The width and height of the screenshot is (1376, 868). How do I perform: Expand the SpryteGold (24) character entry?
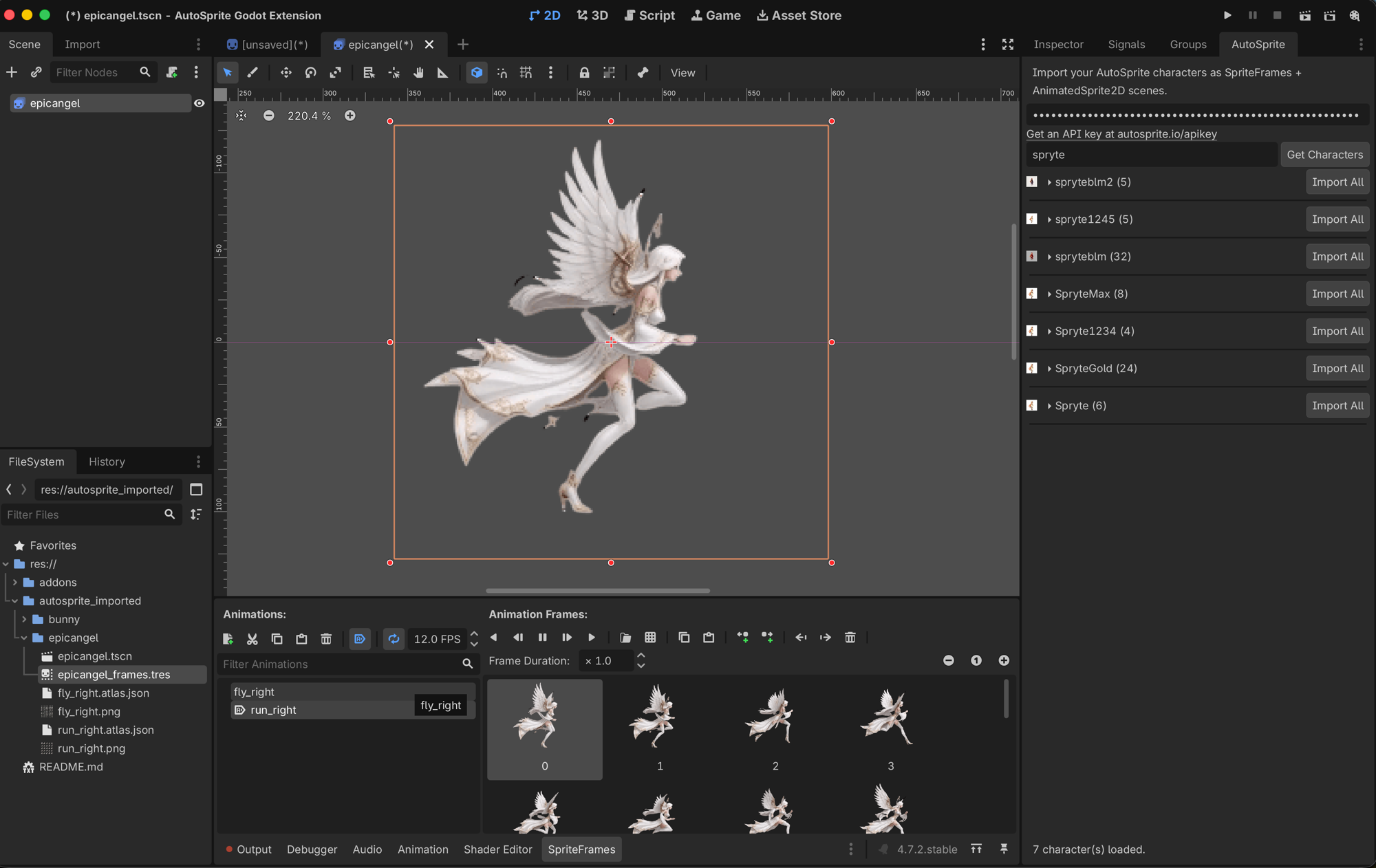[x=1049, y=369]
